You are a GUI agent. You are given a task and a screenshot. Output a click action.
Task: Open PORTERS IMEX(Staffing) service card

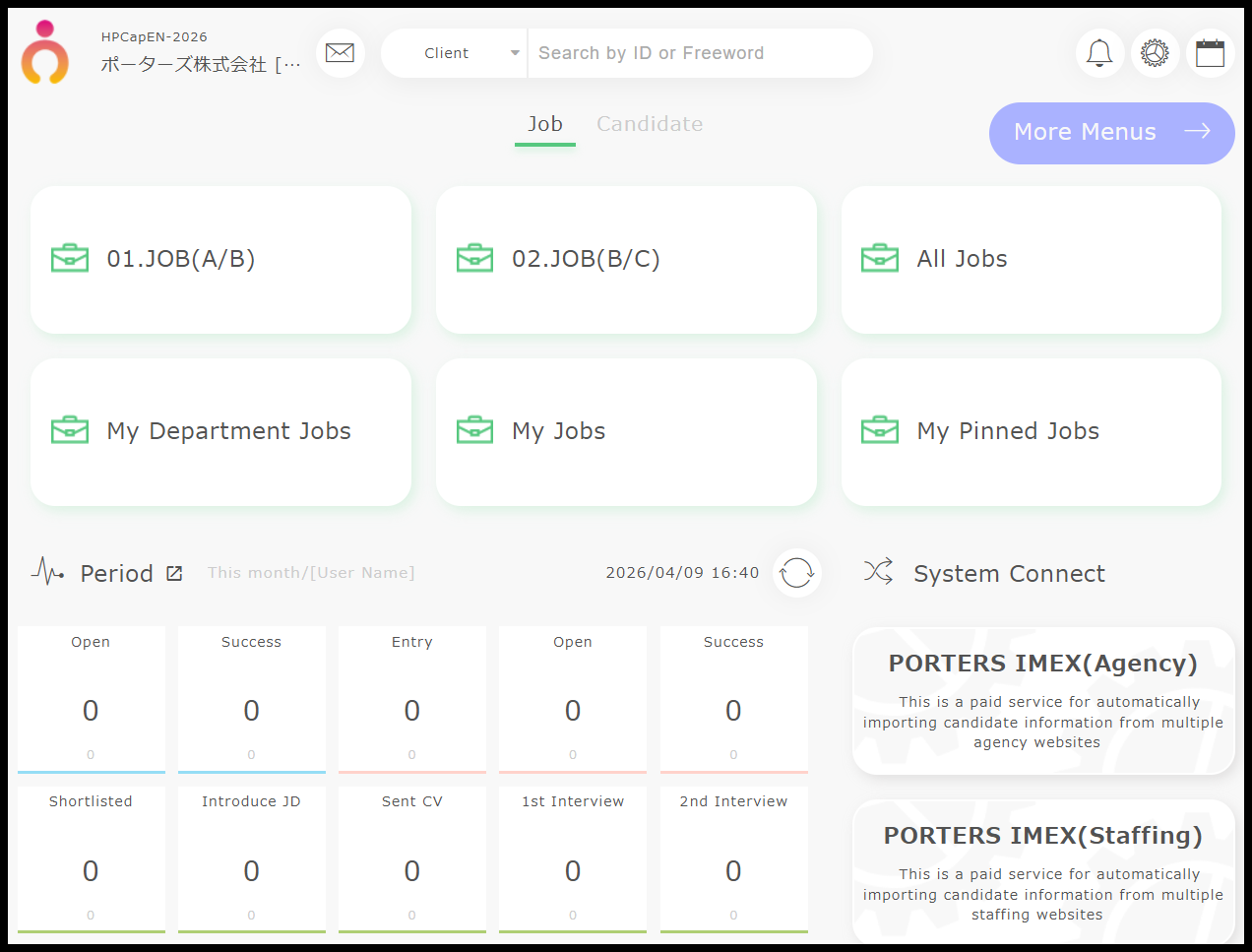pos(1042,872)
